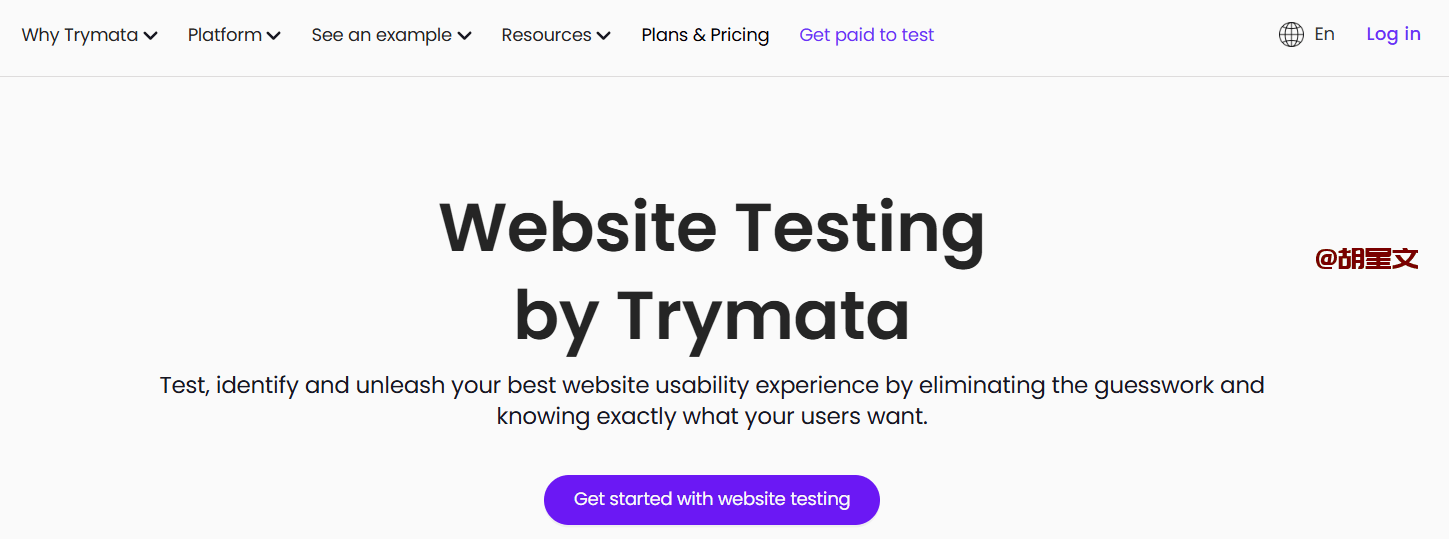Click the subtitle line starting Test, identify
This screenshot has height=539, width=1449.
point(711,385)
